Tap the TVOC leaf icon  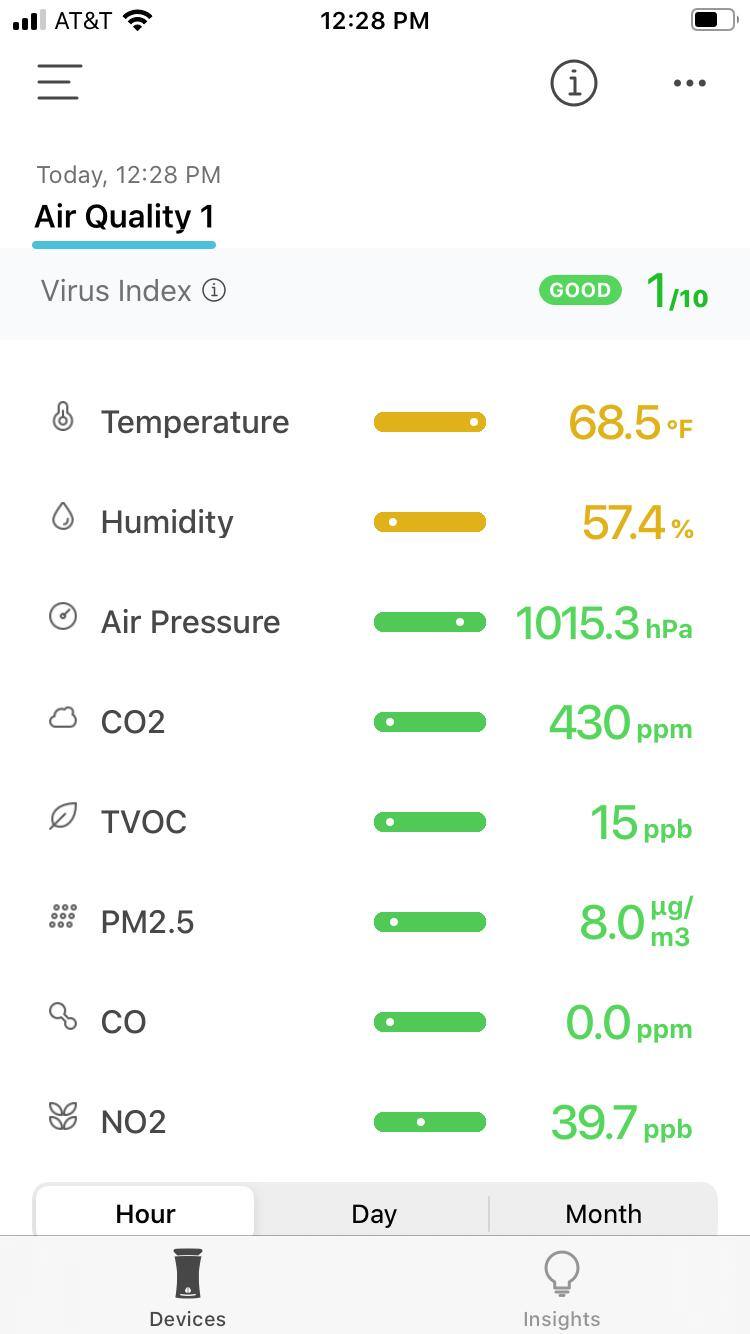point(63,817)
